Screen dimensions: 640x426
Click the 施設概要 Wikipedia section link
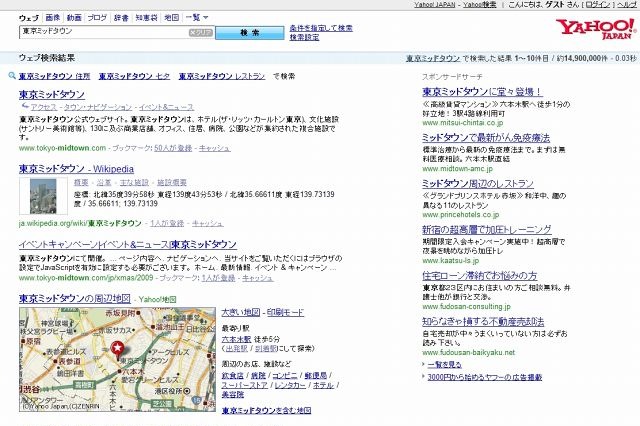point(172,182)
